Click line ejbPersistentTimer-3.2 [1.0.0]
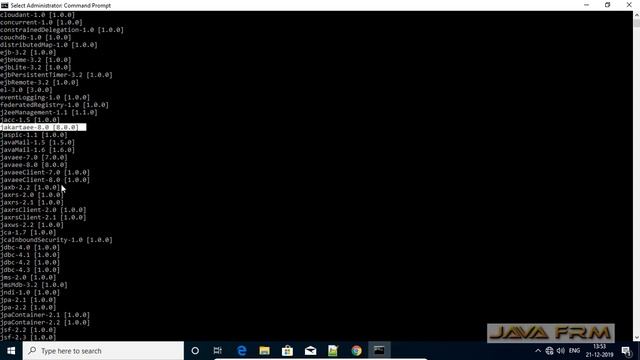The width and height of the screenshot is (640, 360). pyautogui.click(x=56, y=75)
